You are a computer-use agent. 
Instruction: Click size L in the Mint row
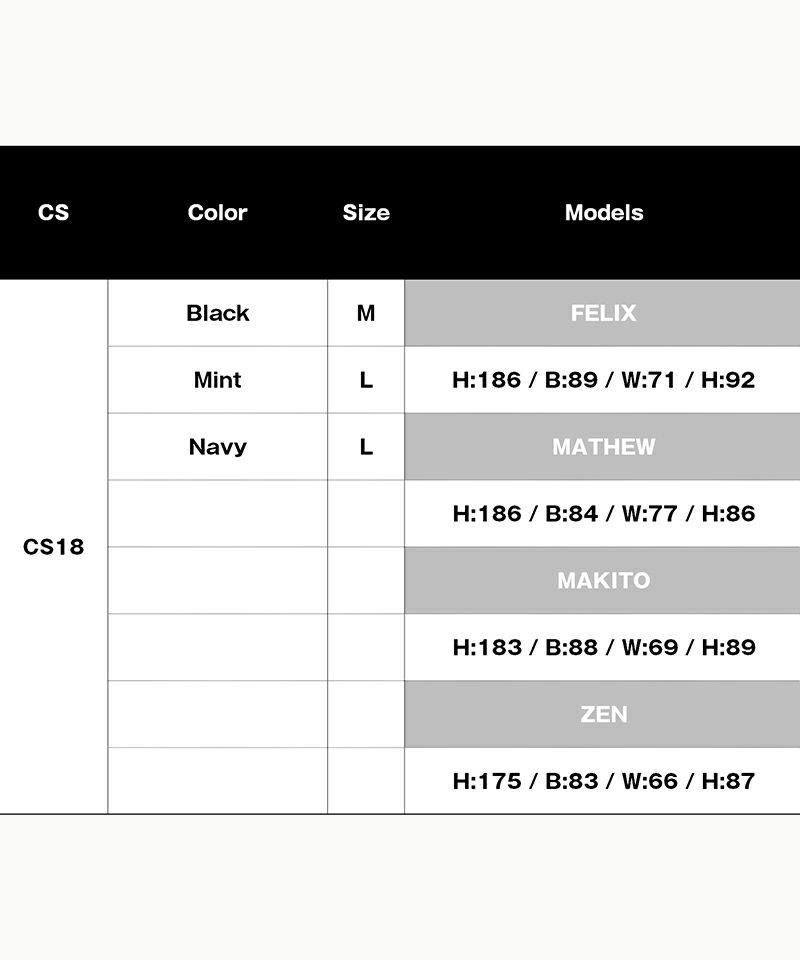[366, 380]
